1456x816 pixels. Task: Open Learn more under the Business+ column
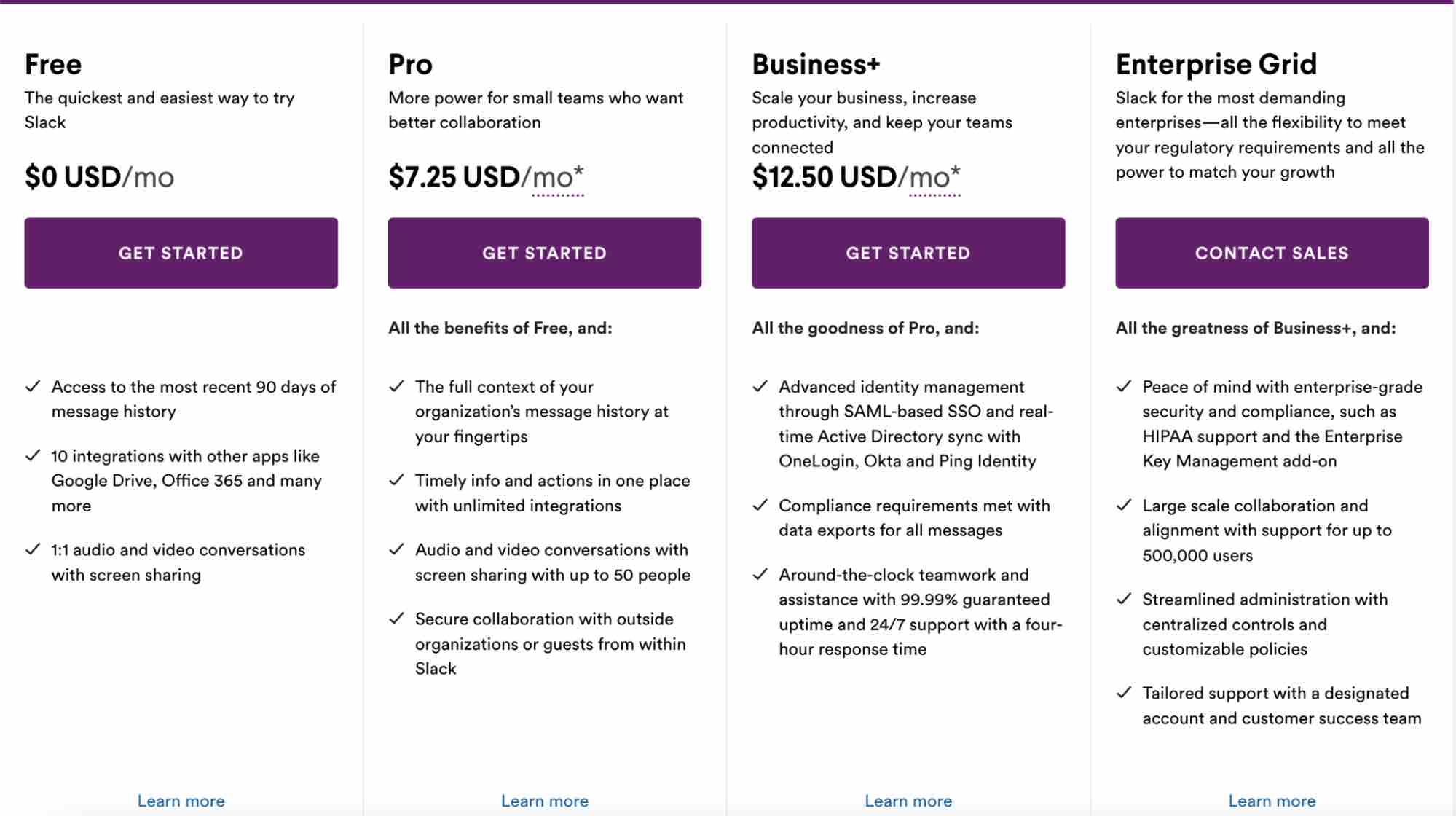[x=908, y=800]
